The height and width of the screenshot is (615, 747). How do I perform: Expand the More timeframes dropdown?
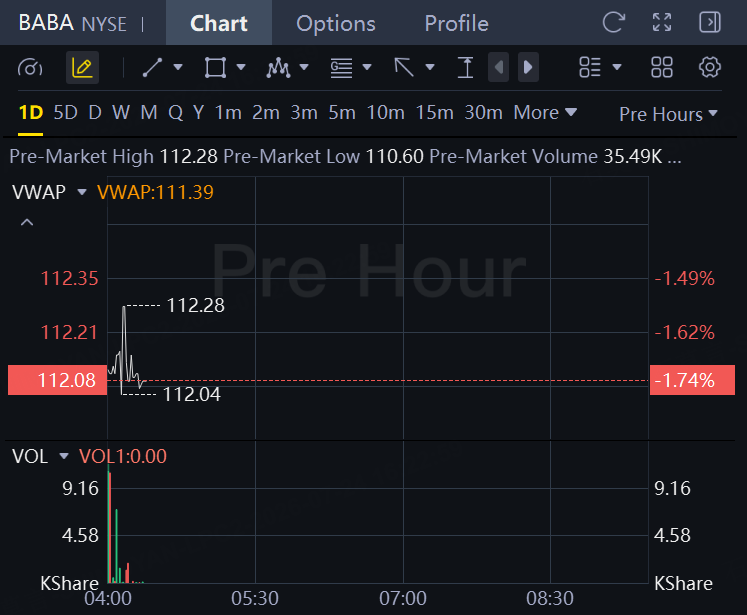click(x=545, y=113)
